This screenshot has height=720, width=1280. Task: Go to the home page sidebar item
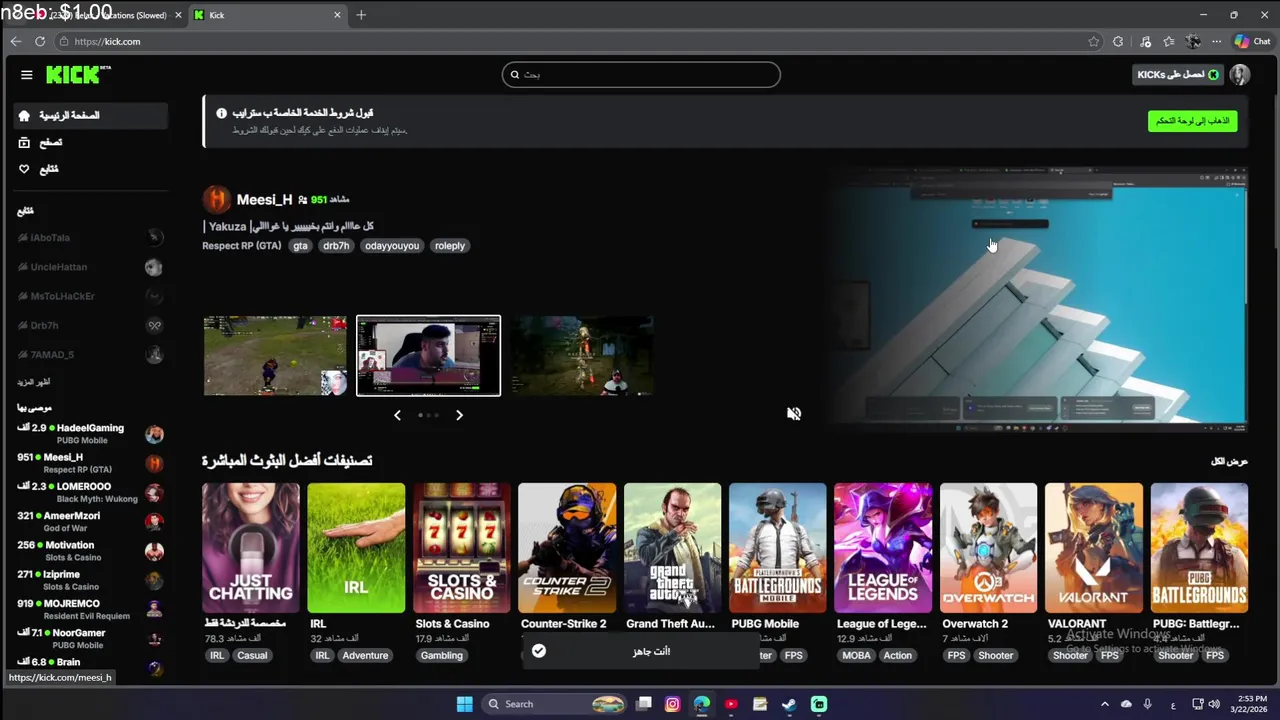click(x=90, y=116)
